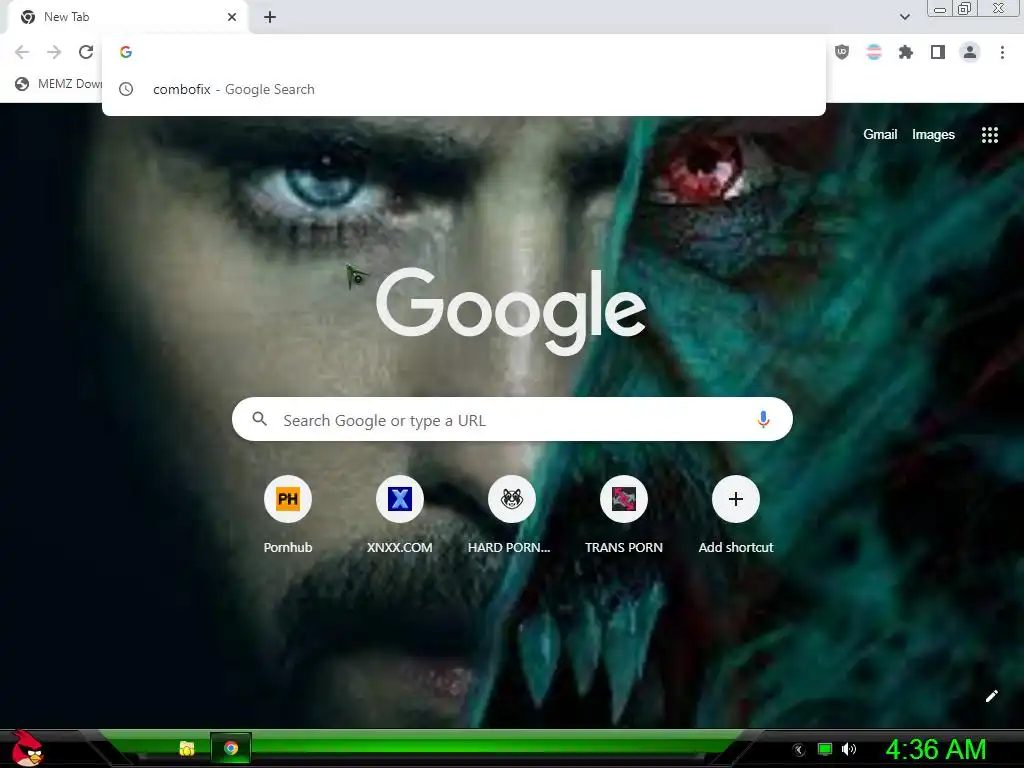
Task: Open the file explorer taskbar icon
Action: (187, 748)
